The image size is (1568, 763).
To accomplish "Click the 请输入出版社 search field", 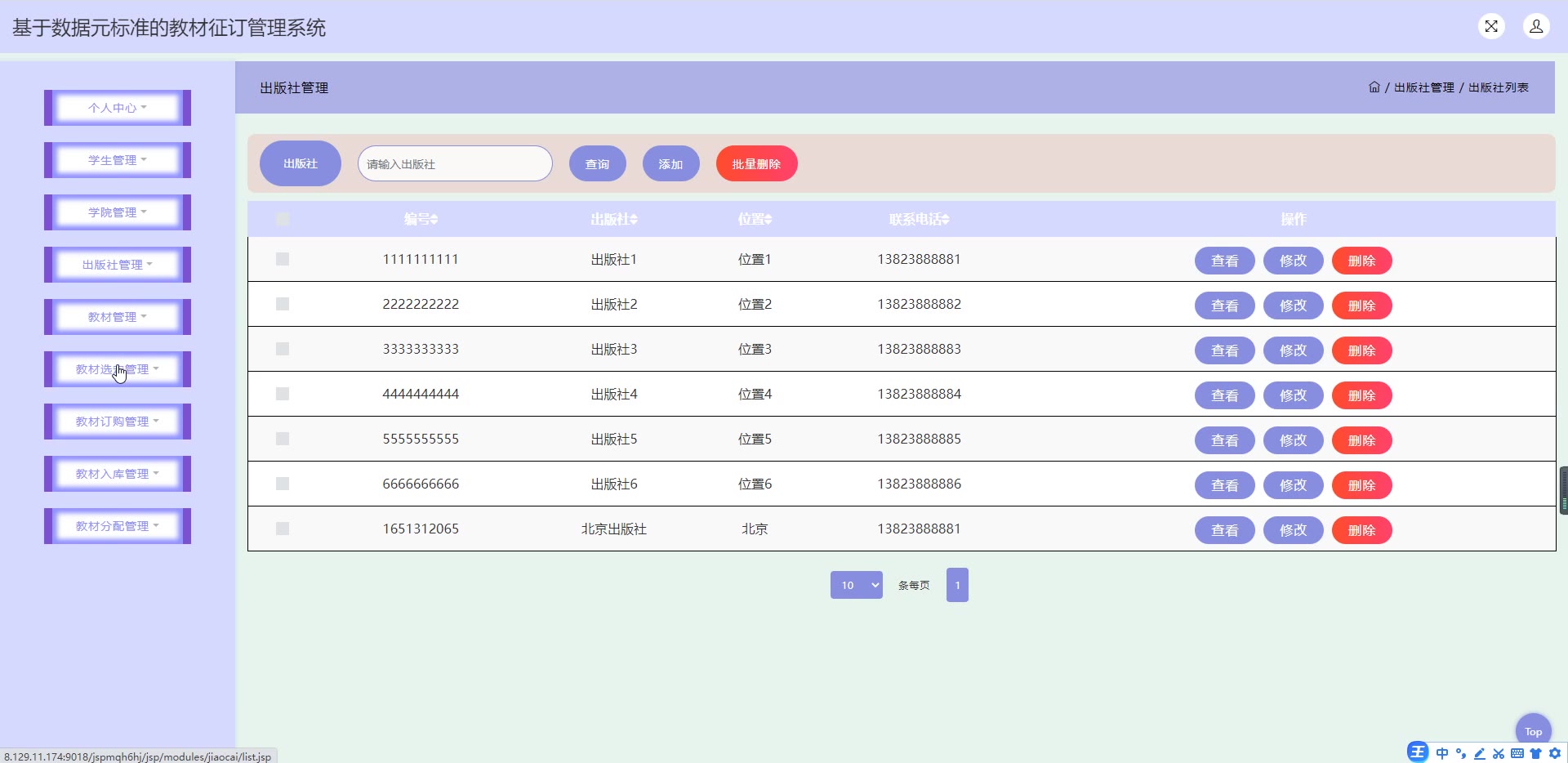I will [455, 164].
